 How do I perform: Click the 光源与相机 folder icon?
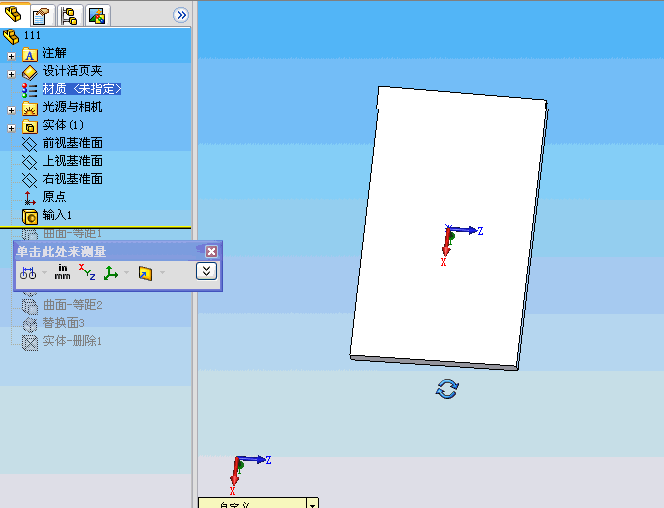click(x=30, y=108)
